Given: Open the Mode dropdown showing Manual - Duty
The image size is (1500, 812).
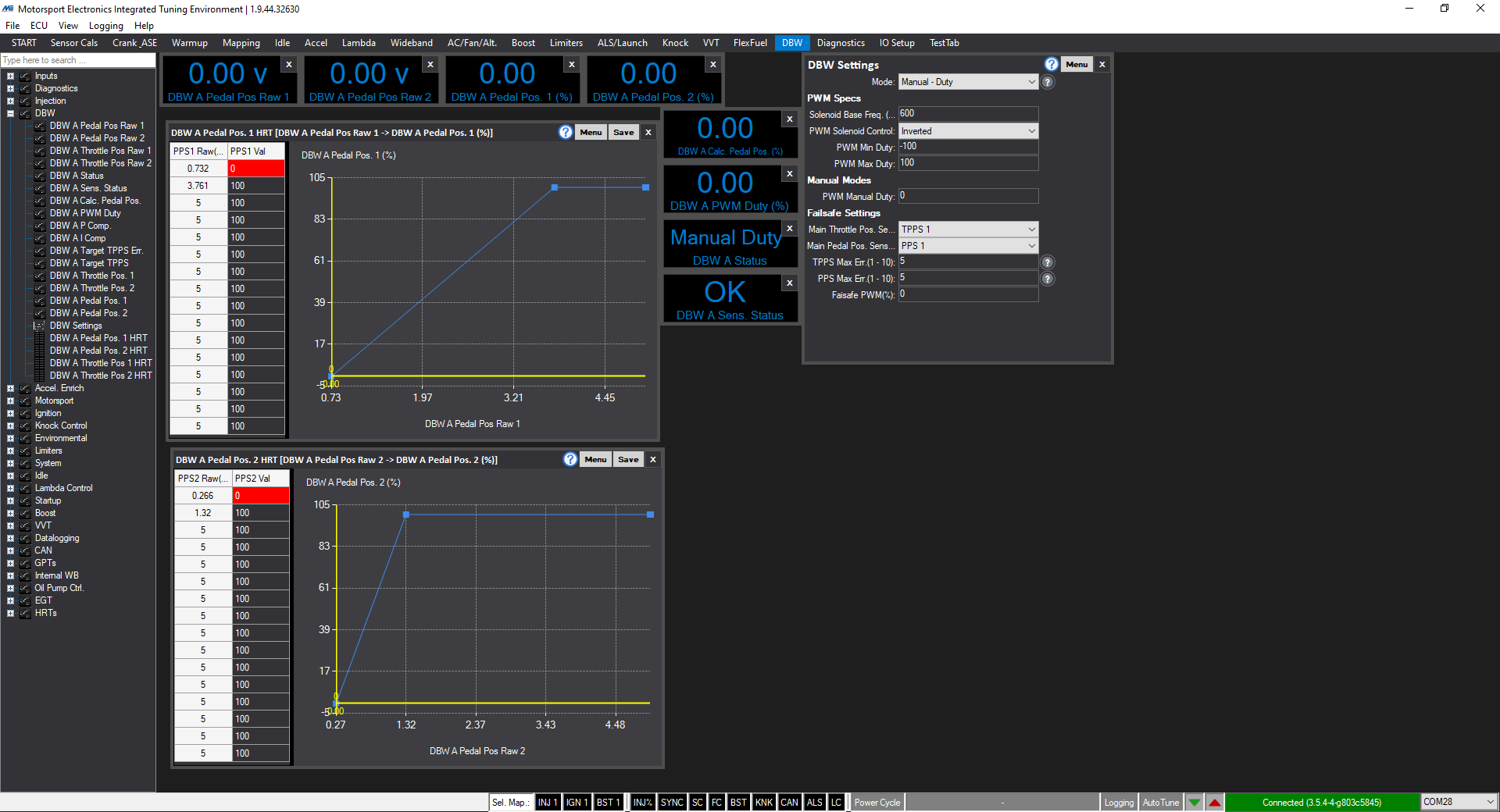Looking at the screenshot, I should [968, 82].
